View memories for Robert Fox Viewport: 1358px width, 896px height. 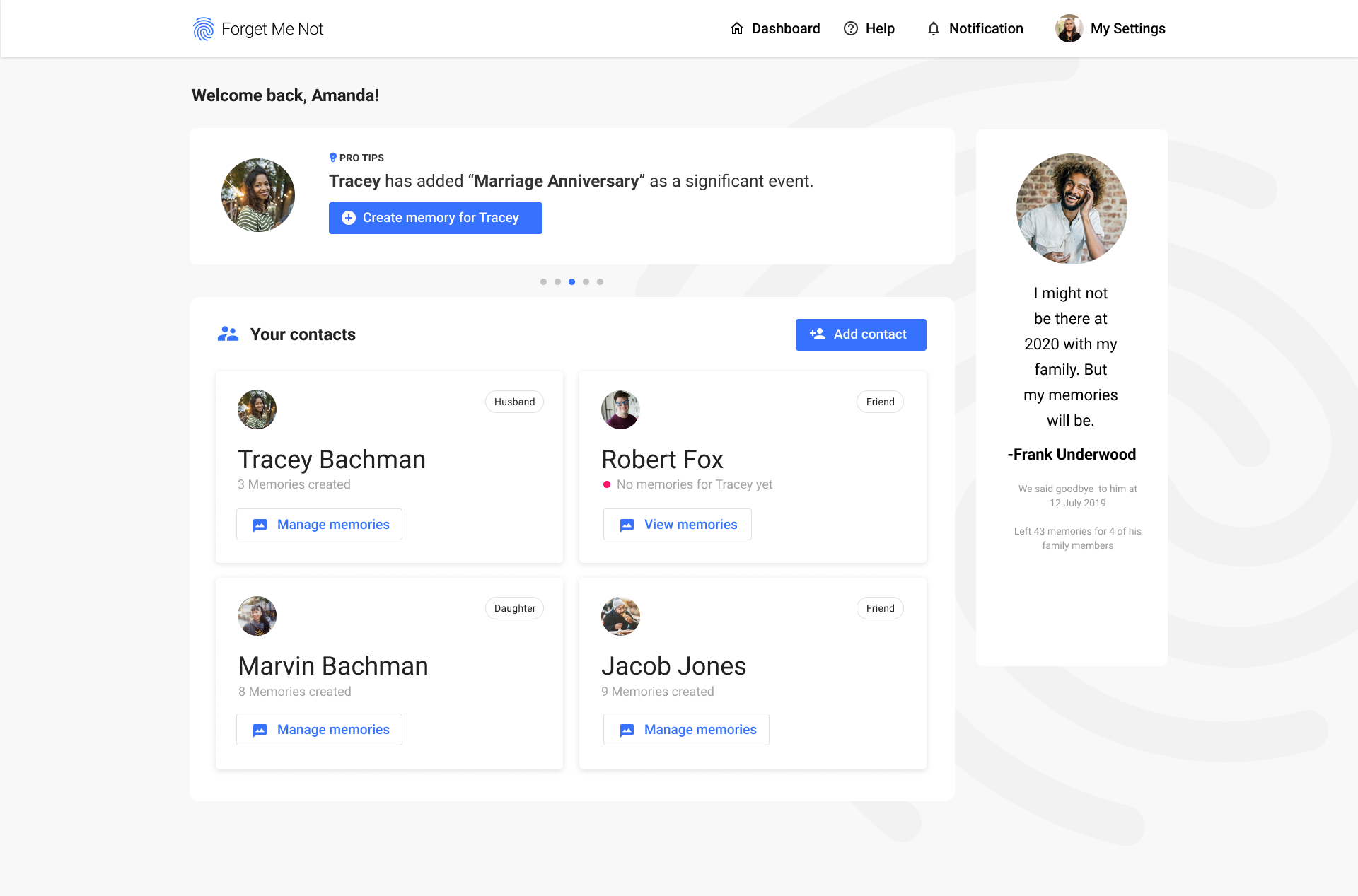coord(677,525)
